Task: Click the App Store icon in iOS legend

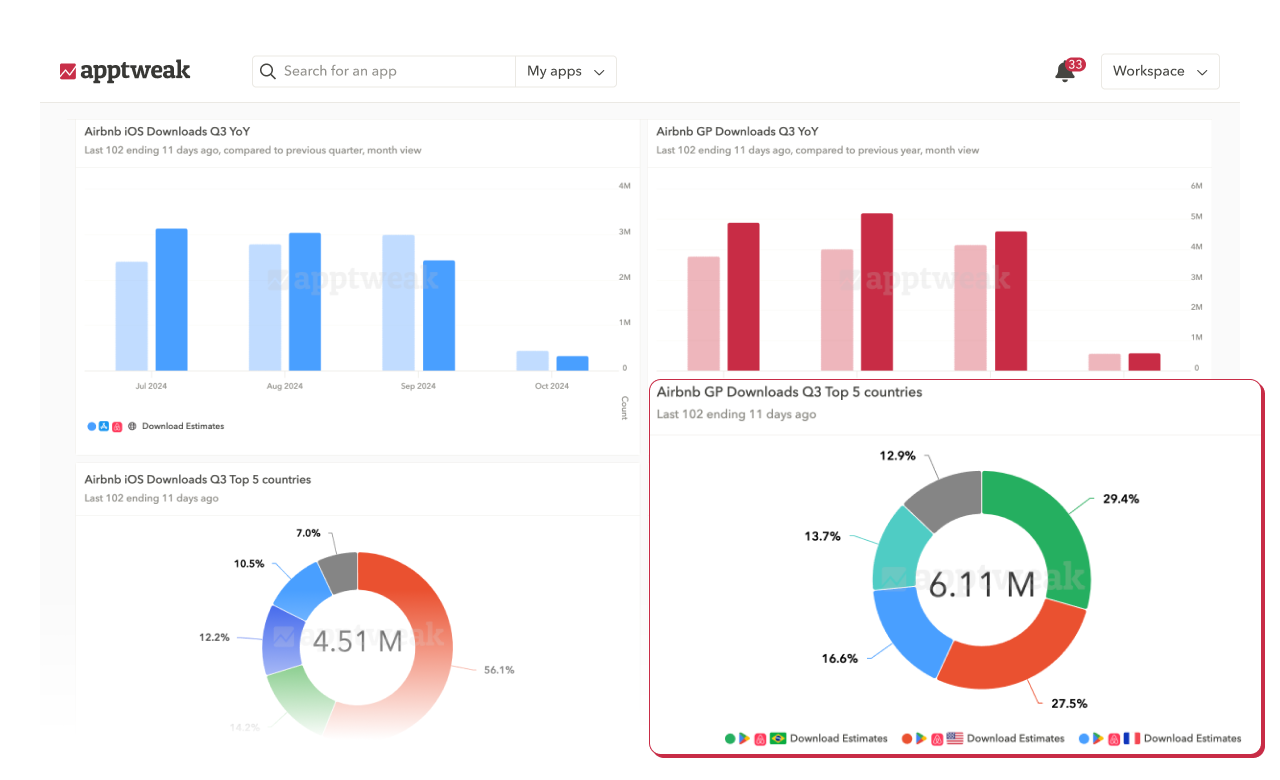Action: (104, 426)
